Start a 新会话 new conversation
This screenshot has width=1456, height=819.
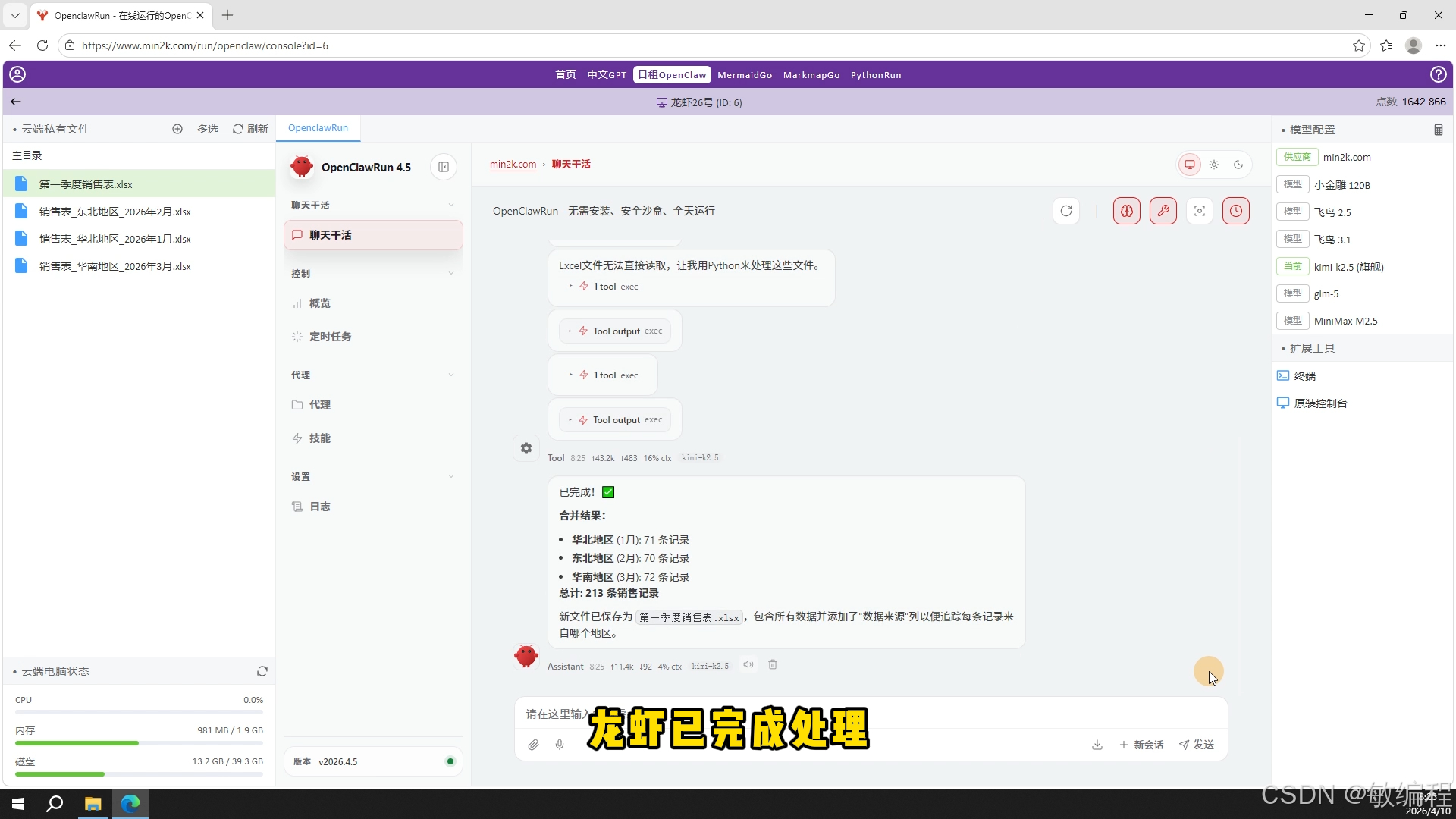coord(1141,745)
